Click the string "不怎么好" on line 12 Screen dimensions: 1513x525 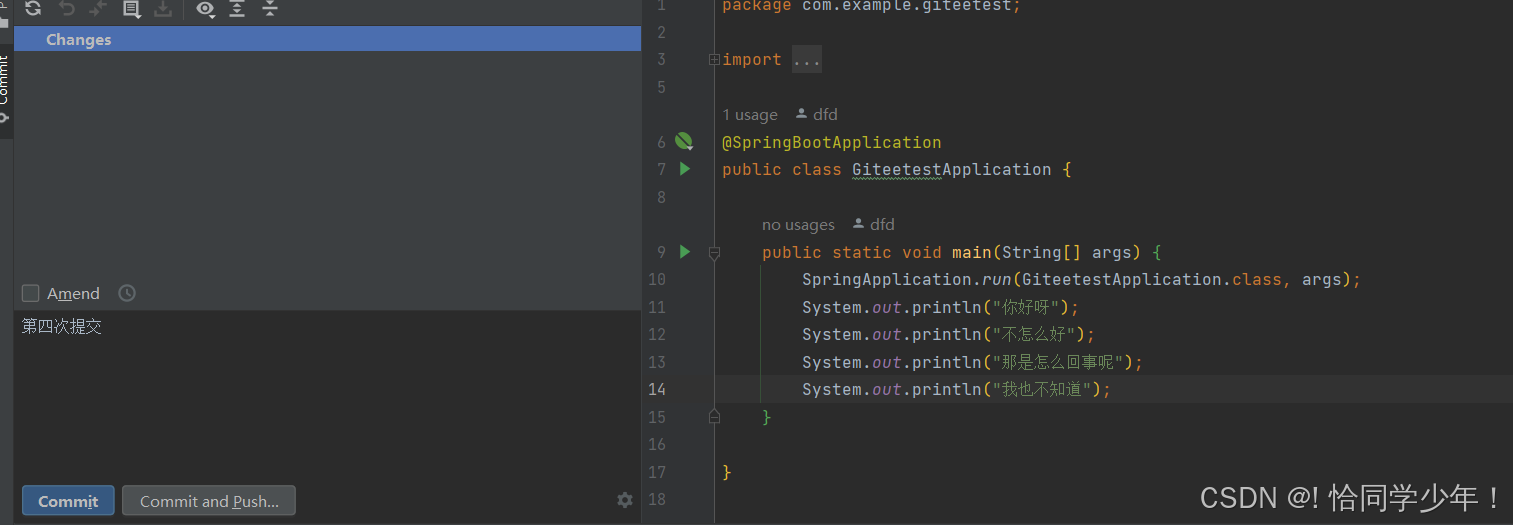(1039, 335)
